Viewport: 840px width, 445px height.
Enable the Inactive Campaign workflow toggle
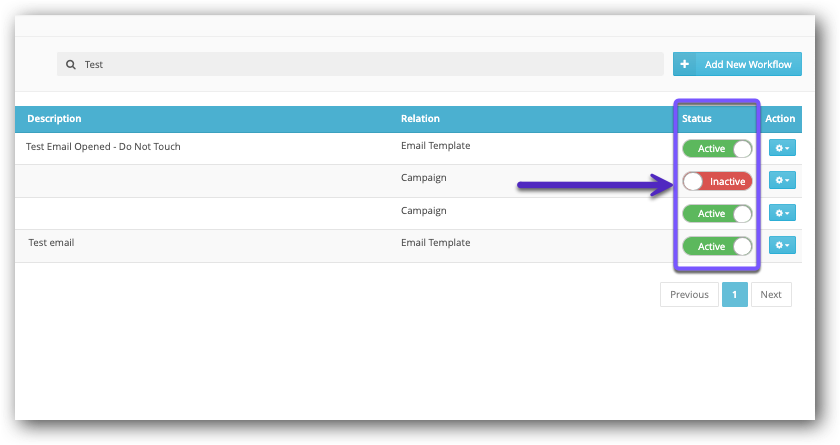tap(717, 182)
